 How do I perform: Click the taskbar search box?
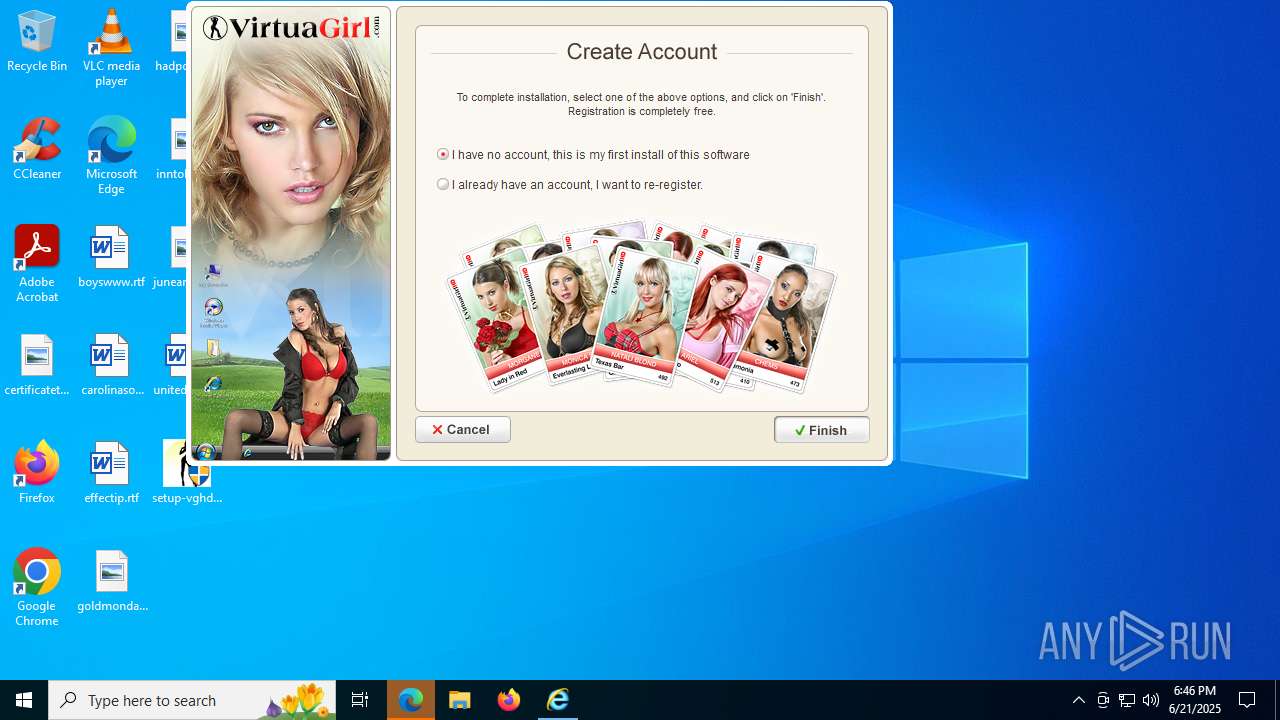coord(192,700)
